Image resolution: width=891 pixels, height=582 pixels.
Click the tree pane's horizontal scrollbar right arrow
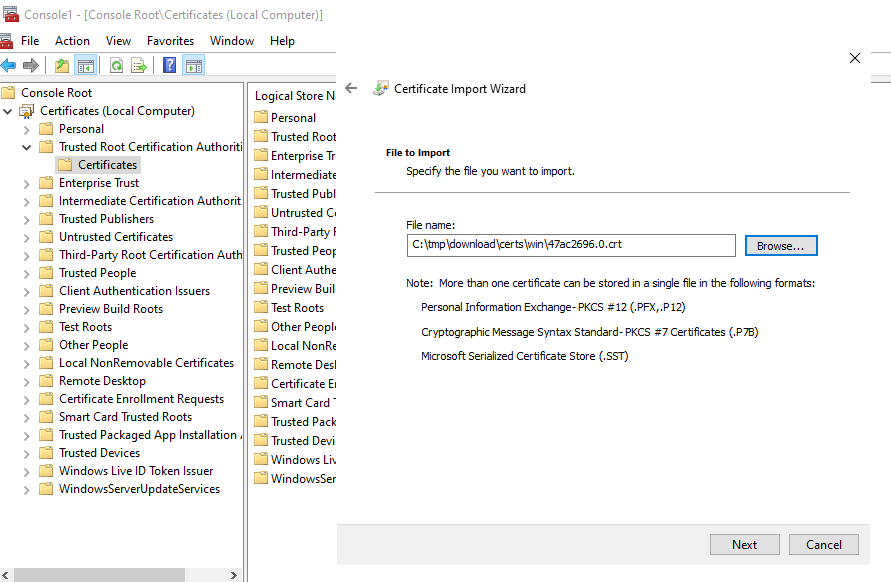pyautogui.click(x=234, y=575)
